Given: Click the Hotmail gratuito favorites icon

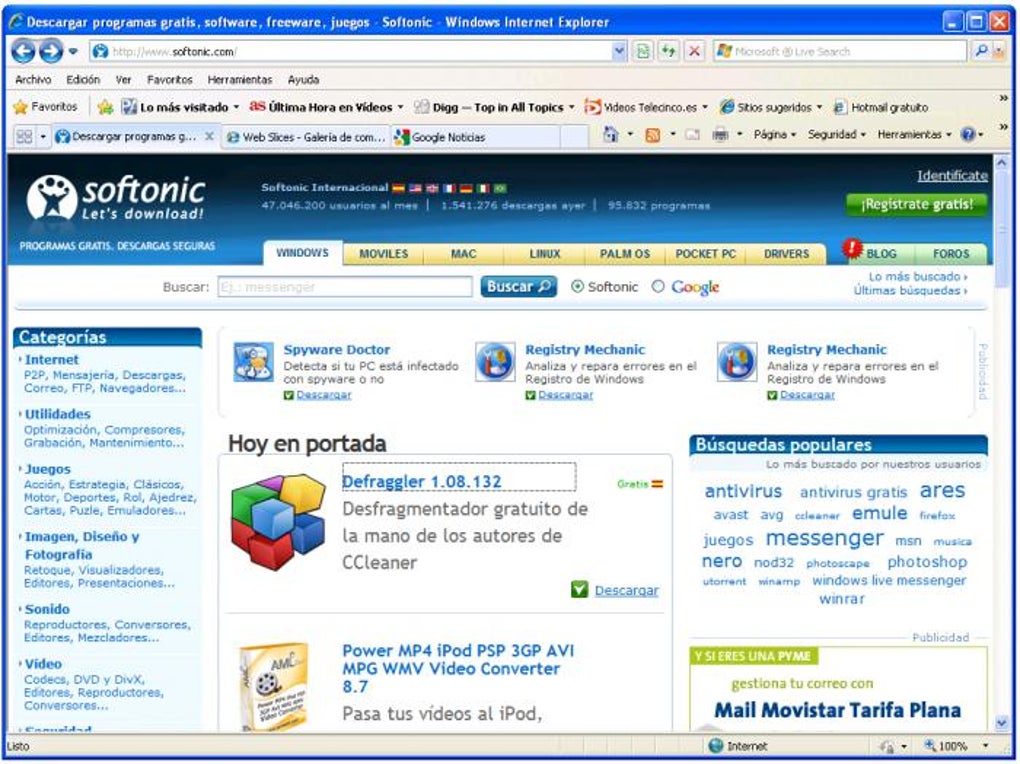Looking at the screenshot, I should (x=840, y=107).
